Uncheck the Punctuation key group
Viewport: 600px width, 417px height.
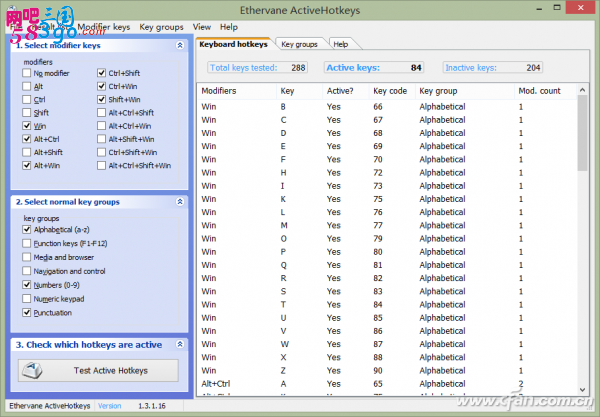tap(26, 313)
